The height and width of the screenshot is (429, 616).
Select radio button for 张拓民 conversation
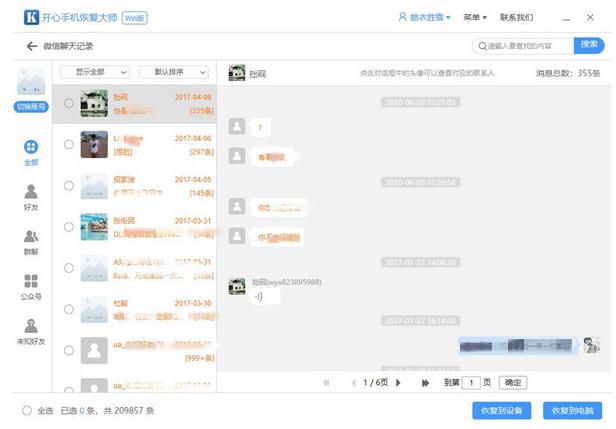[x=69, y=227]
